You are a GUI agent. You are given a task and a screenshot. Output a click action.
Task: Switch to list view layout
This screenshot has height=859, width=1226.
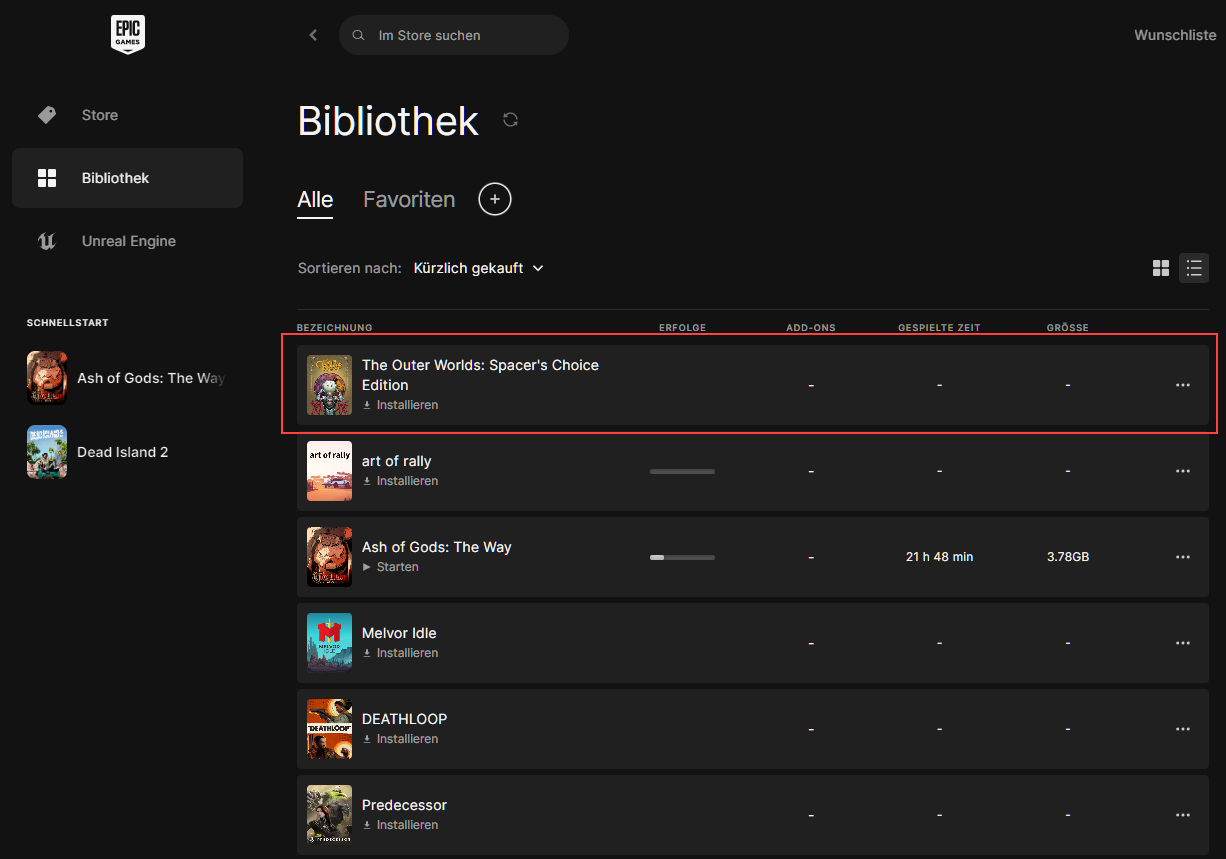tap(1194, 268)
